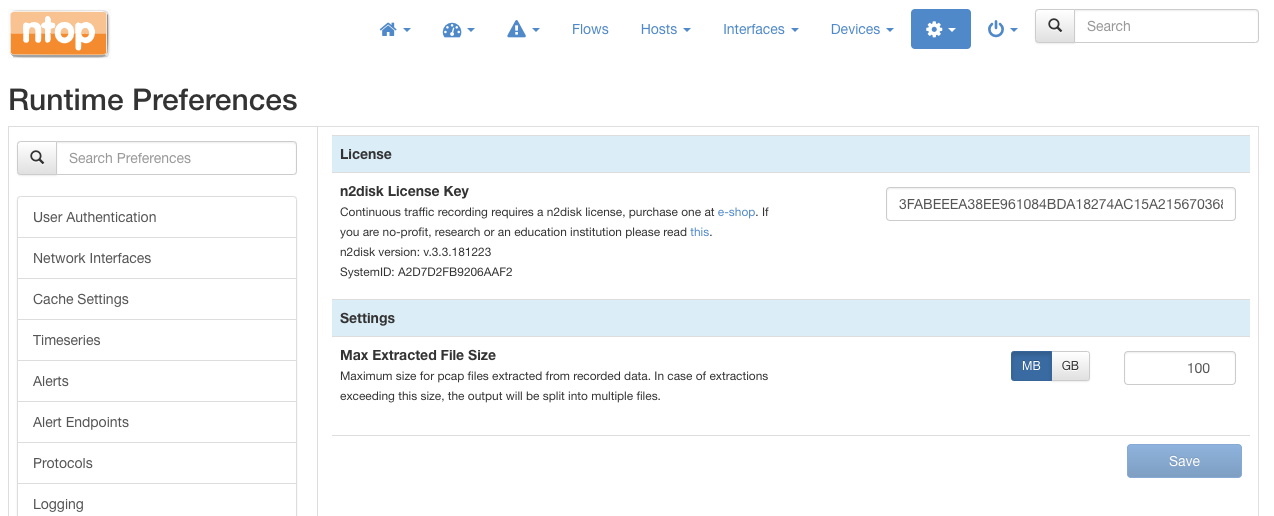This screenshot has height=516, width=1274.
Task: Follow the e-shop link
Action: coord(736,212)
